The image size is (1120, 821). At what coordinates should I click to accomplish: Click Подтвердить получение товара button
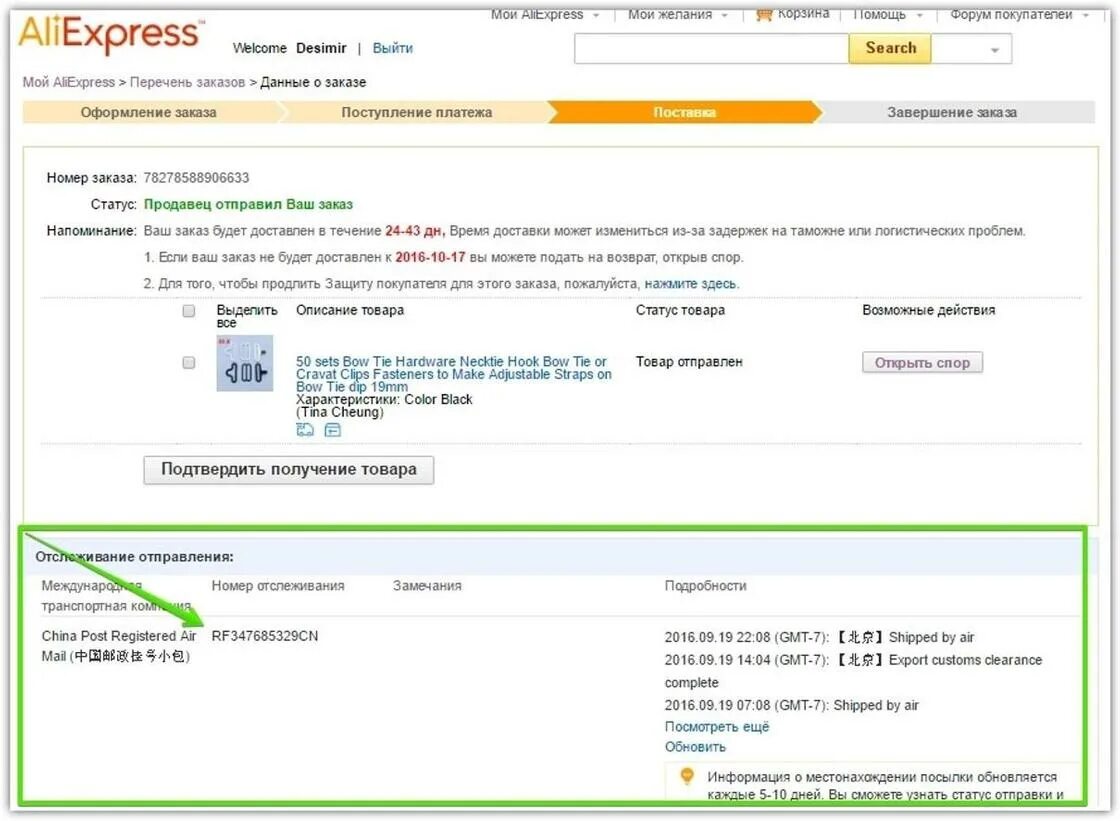pyautogui.click(x=289, y=469)
